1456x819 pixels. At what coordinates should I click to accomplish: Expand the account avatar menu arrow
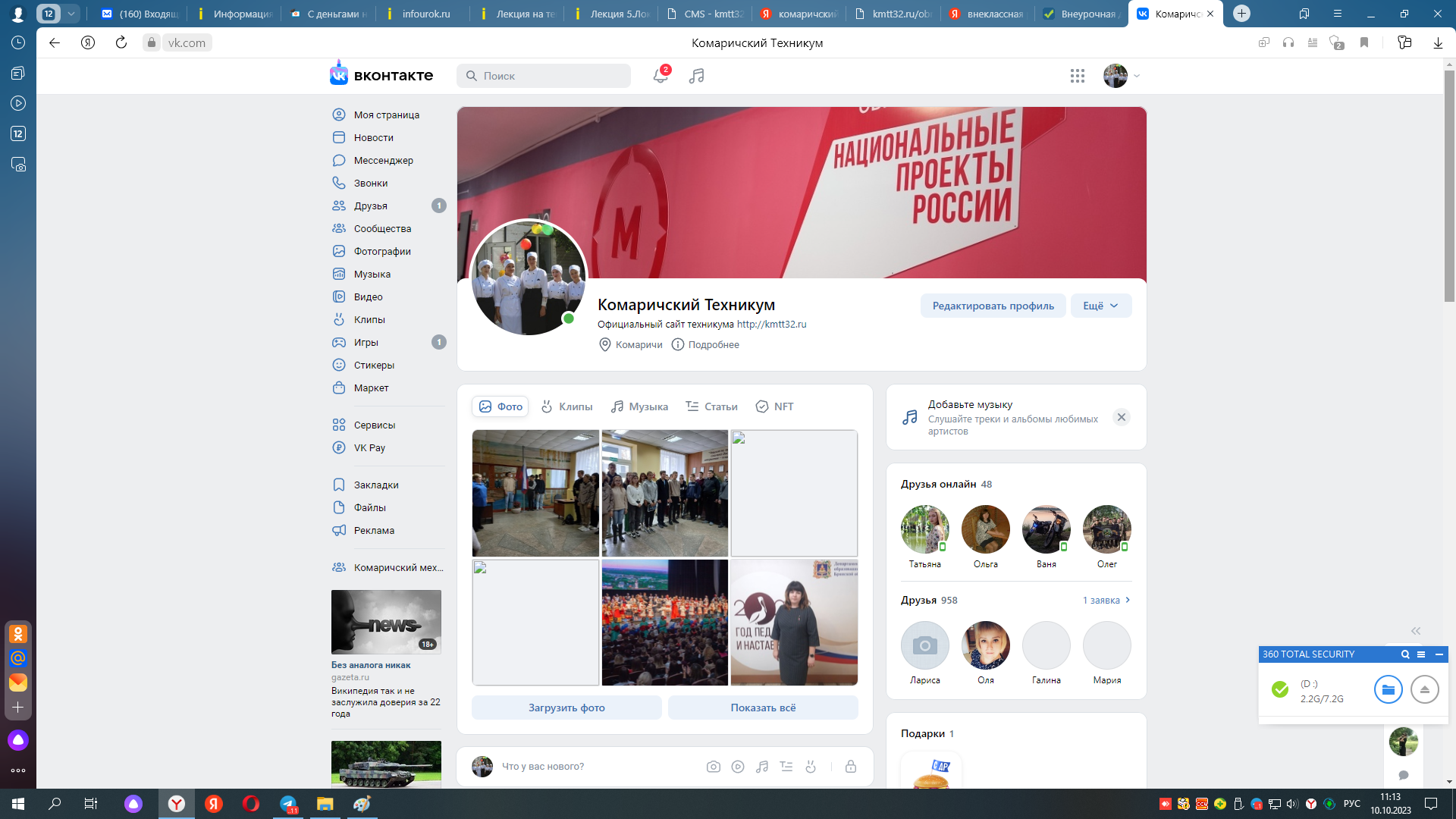click(x=1137, y=76)
